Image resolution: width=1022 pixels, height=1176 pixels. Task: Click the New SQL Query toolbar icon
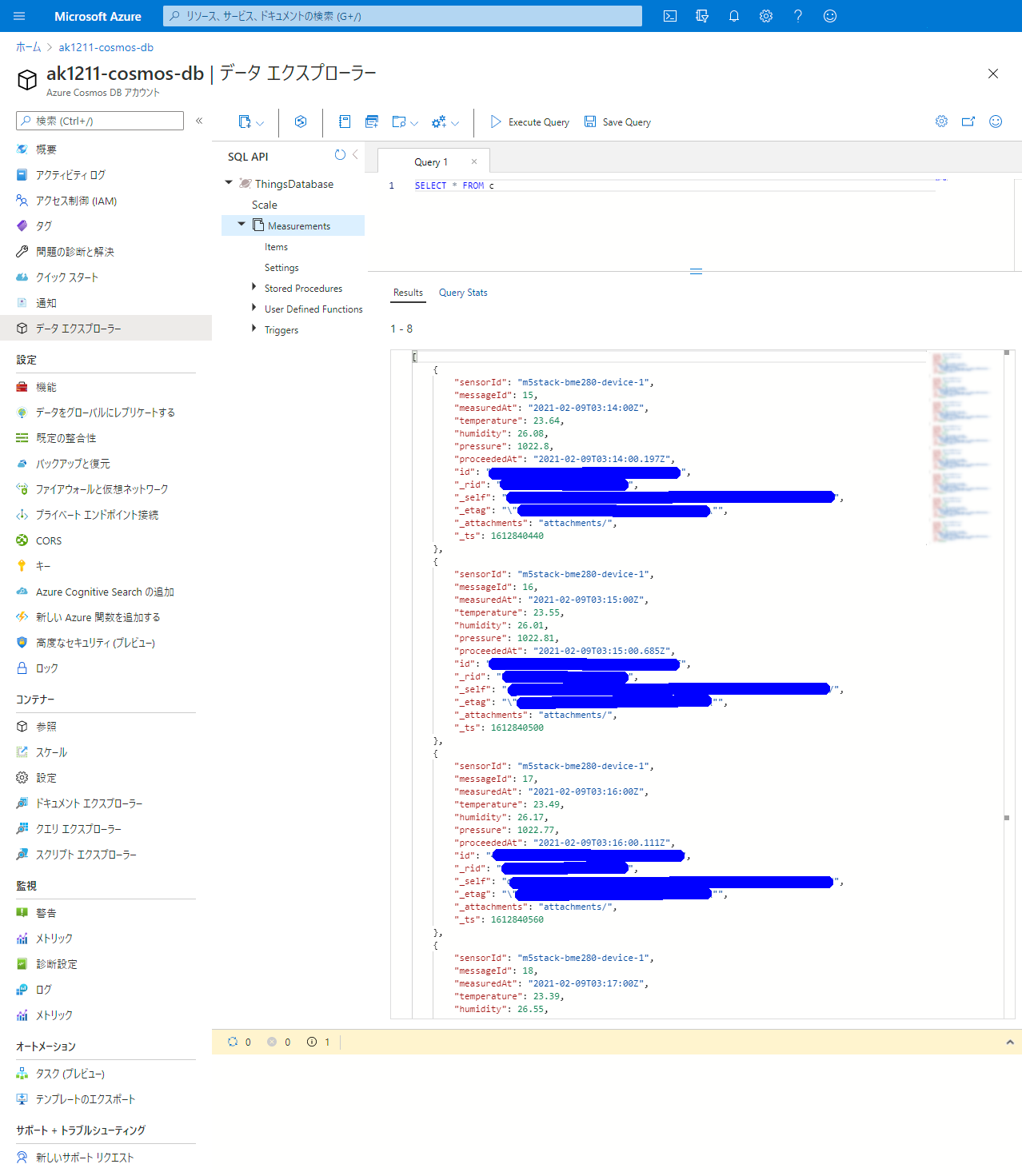coord(345,122)
